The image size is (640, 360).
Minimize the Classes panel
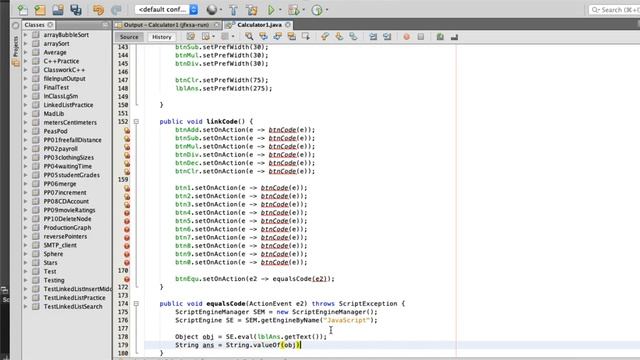105,25
